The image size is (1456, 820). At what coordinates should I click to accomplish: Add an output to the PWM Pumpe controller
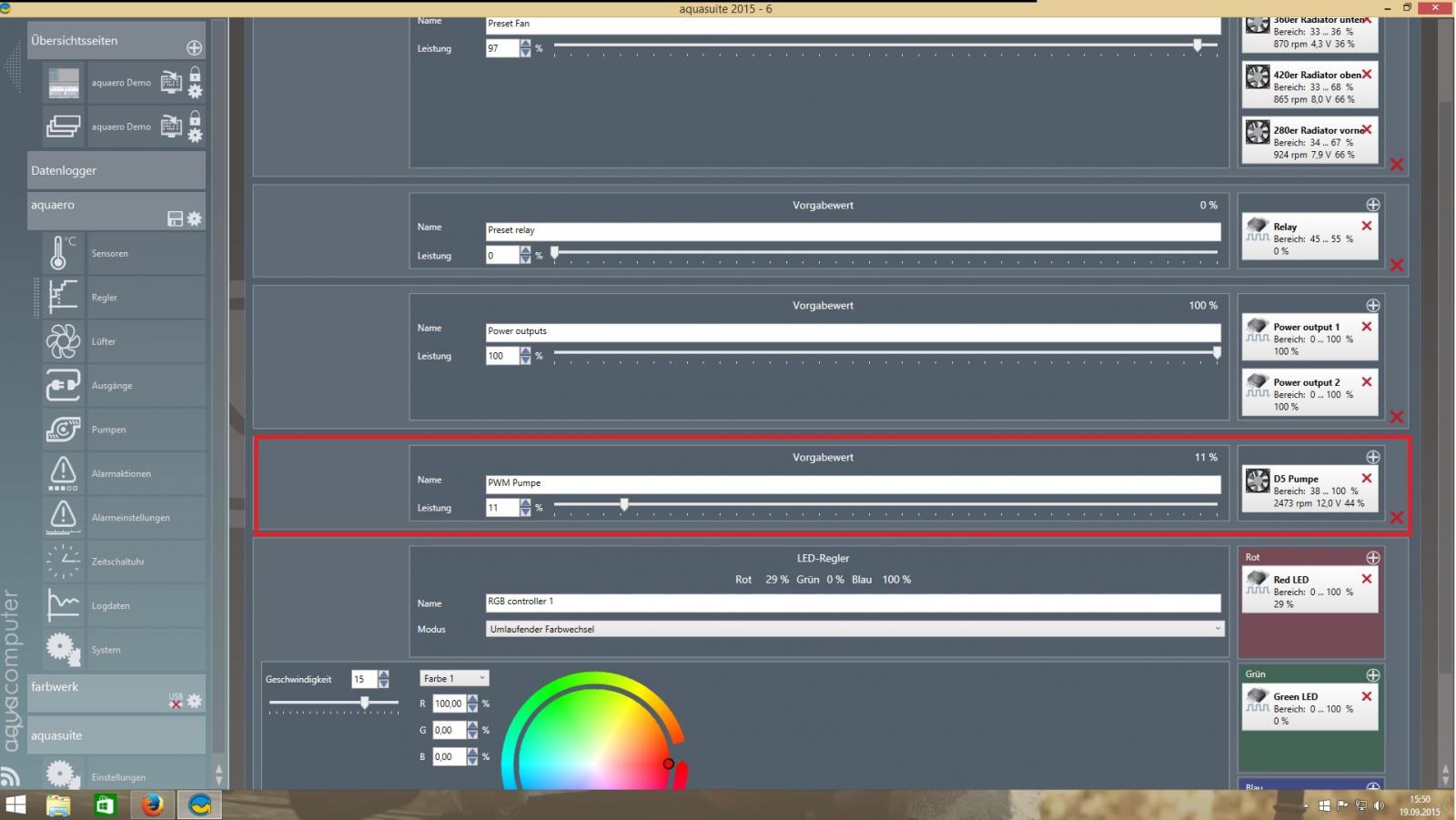[x=1373, y=457]
